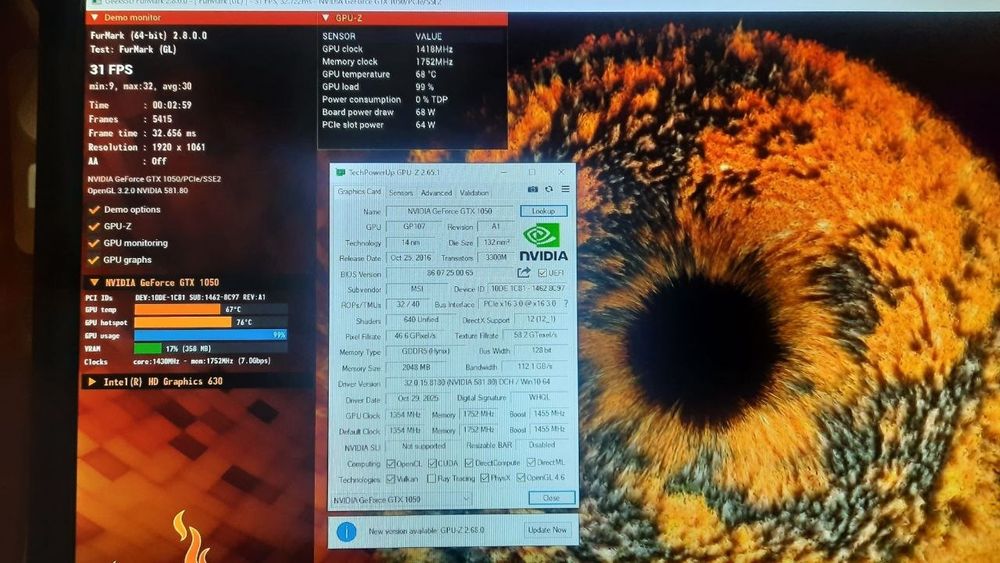Click the Clocks core and mem readout
The width and height of the screenshot is (1000, 563).
177,362
